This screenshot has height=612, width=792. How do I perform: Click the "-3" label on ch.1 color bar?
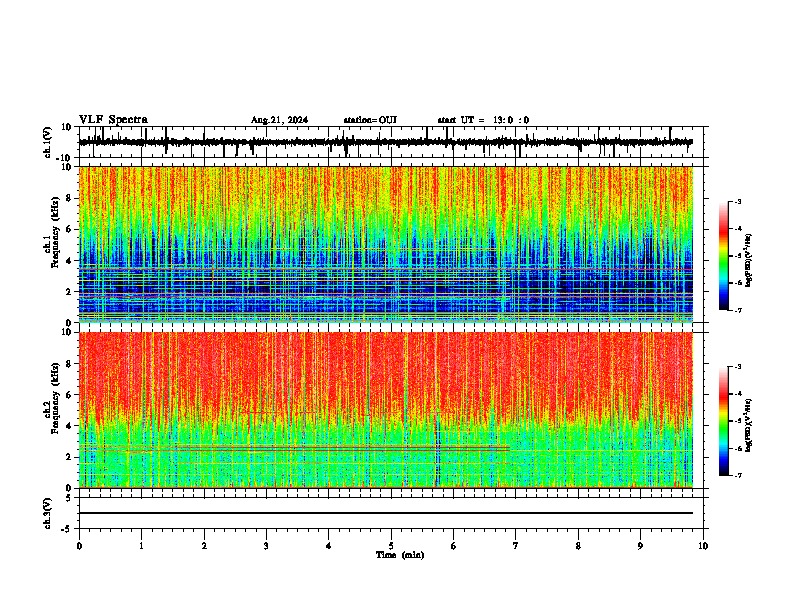pyautogui.click(x=736, y=202)
